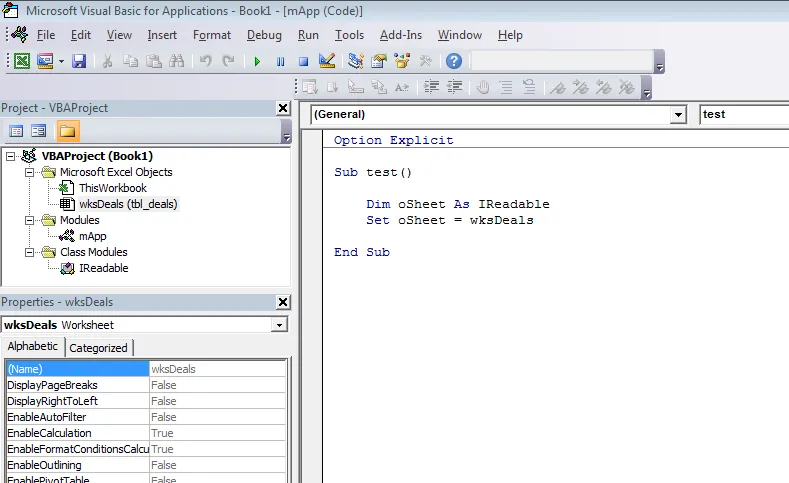Viewport: 789px width, 483px height.
Task: Toggle Breakpoint hand icon
Action: (483, 87)
